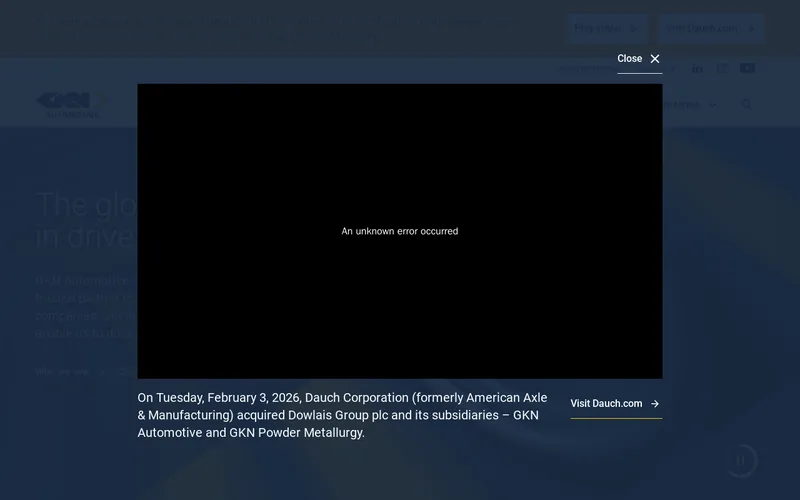
Task: Click the dimmed 'Play video' button in the top banner
Action: pyautogui.click(x=606, y=28)
